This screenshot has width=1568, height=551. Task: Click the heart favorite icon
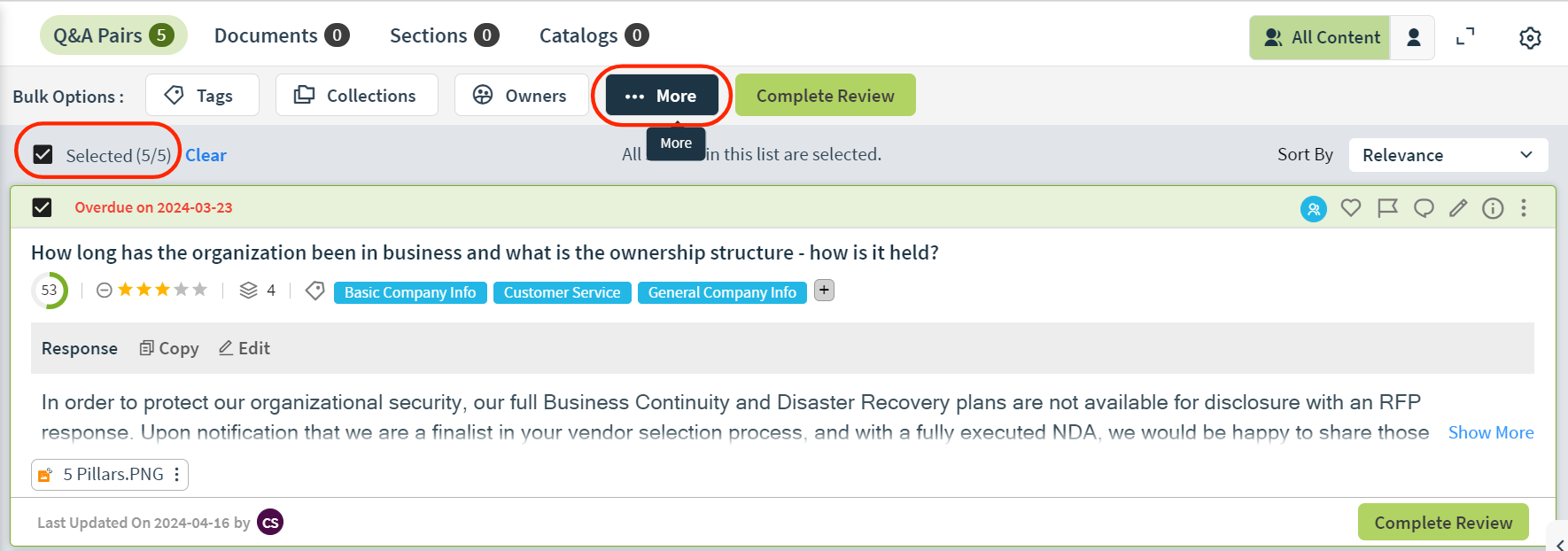(1350, 208)
